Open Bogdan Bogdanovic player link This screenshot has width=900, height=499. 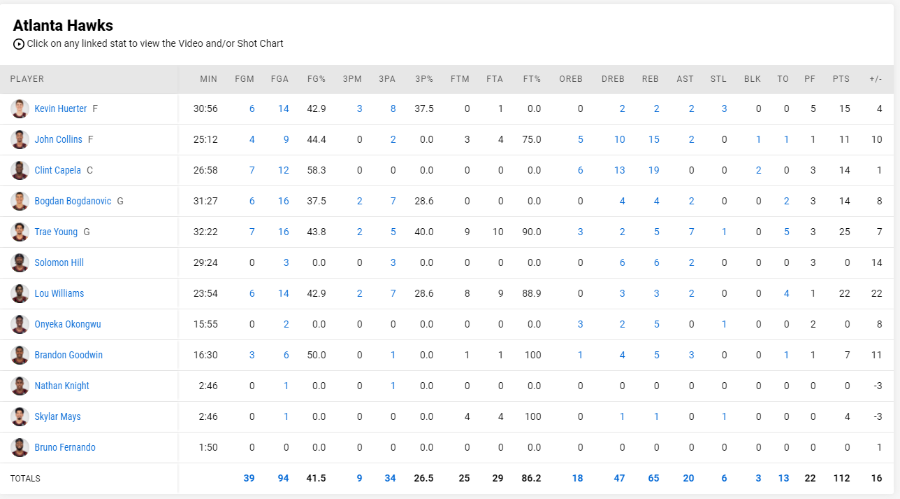(73, 201)
